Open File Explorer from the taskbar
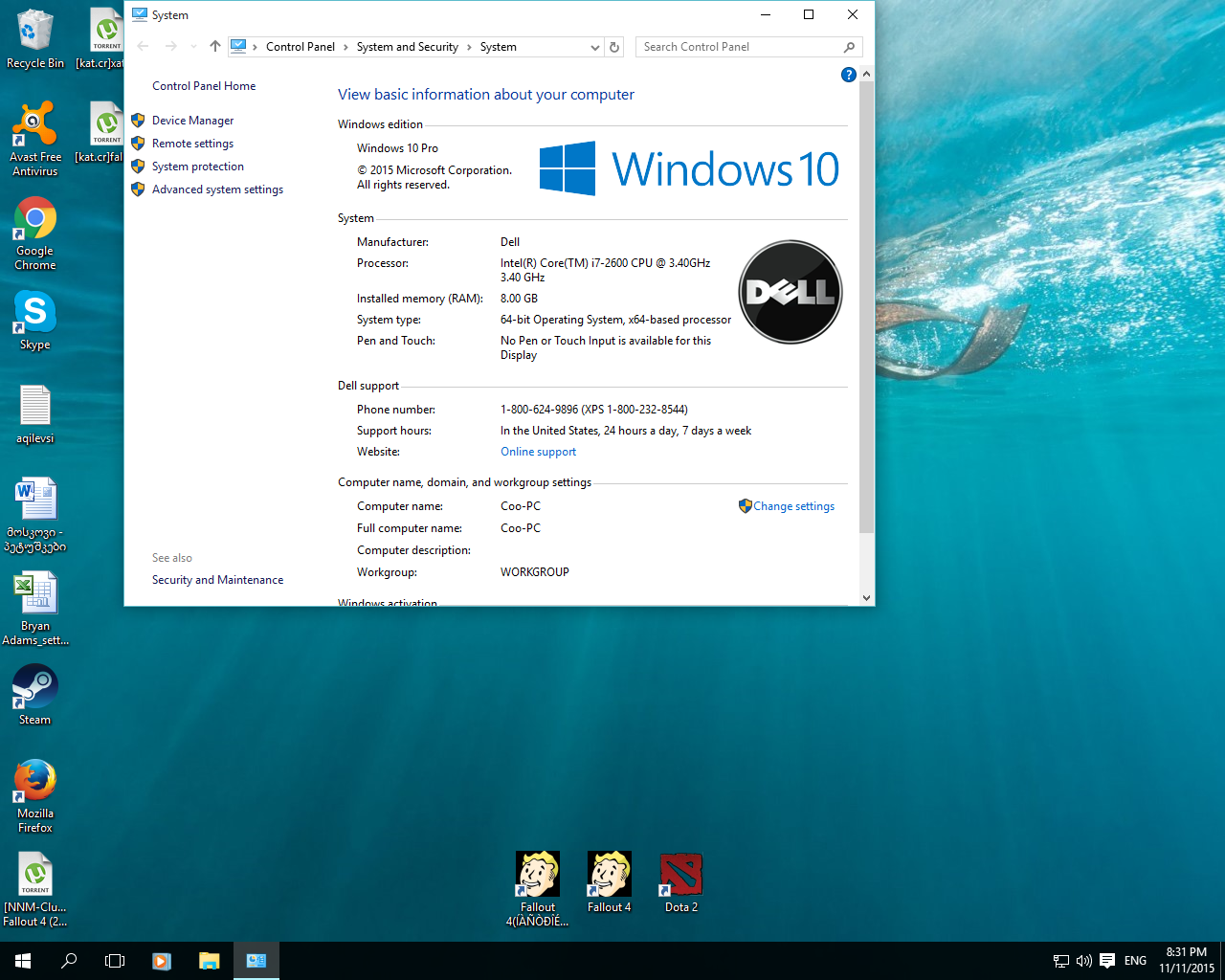Image resolution: width=1225 pixels, height=980 pixels. [x=209, y=961]
